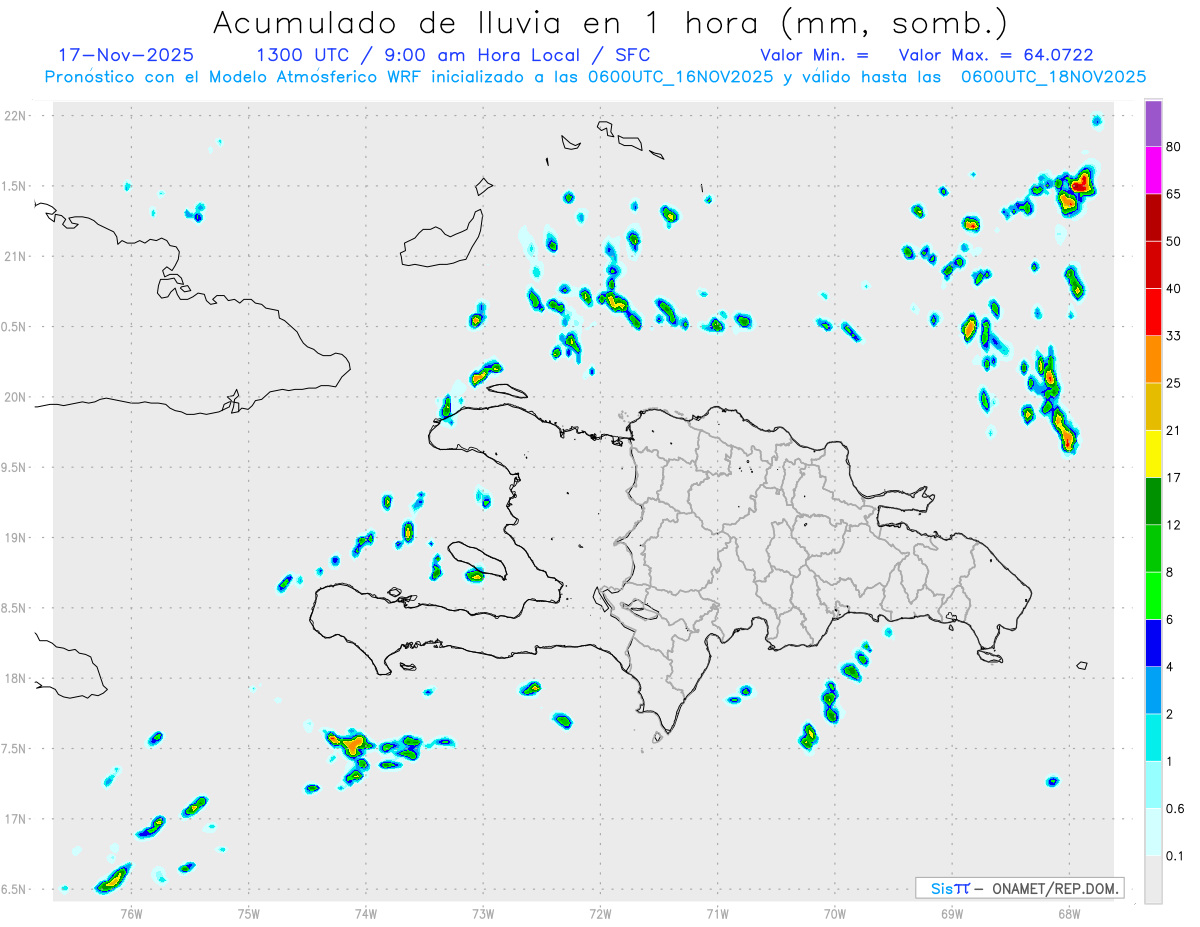Pick the dark blue swatch between 4 and 6
The height and width of the screenshot is (927, 1200).
pyautogui.click(x=1153, y=643)
